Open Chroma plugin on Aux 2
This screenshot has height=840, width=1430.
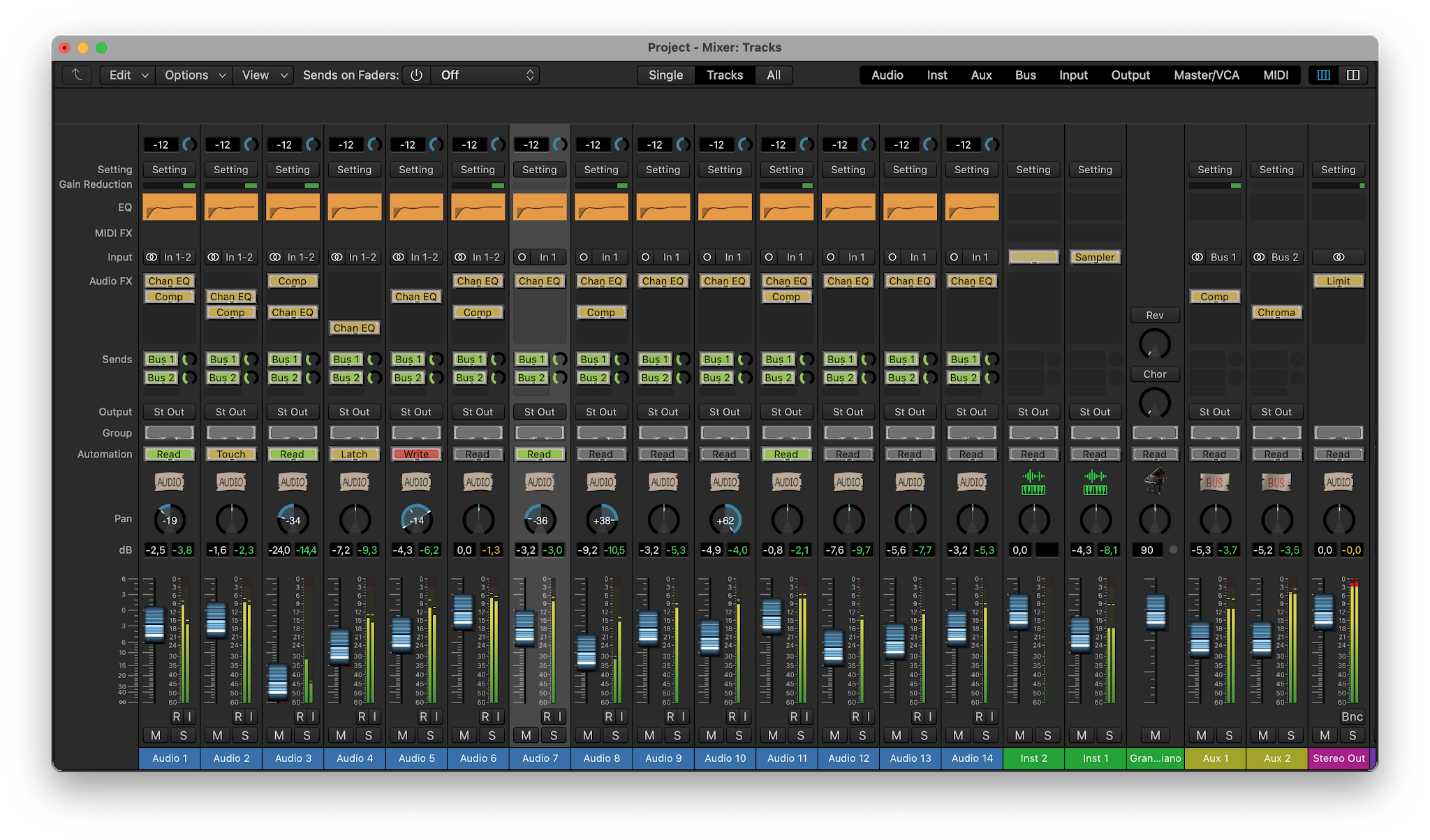[x=1276, y=312]
